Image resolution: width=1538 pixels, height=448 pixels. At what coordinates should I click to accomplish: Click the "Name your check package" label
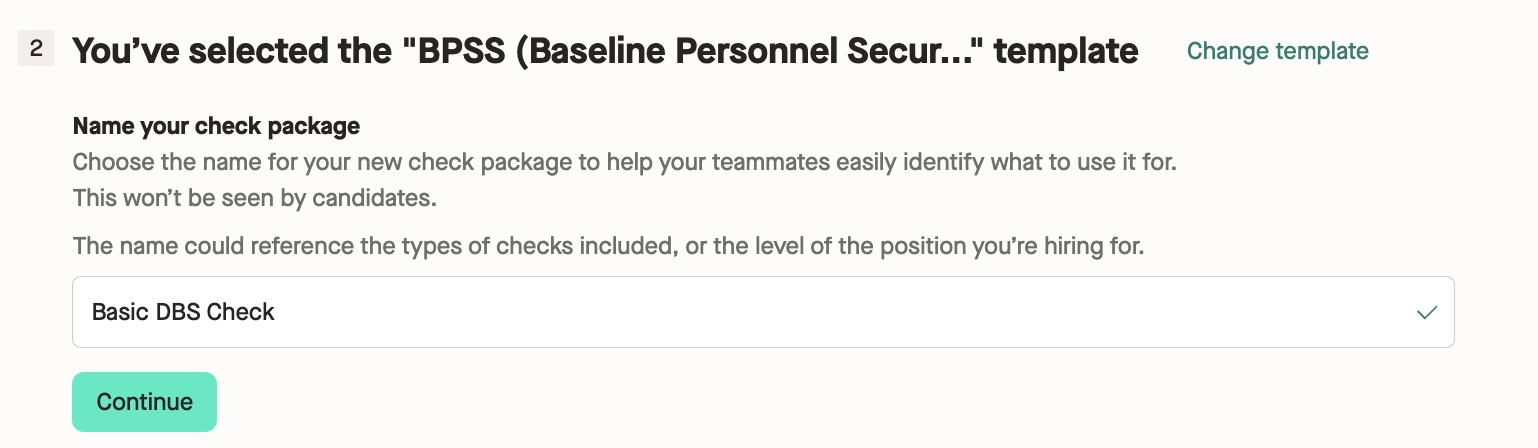pos(216,127)
